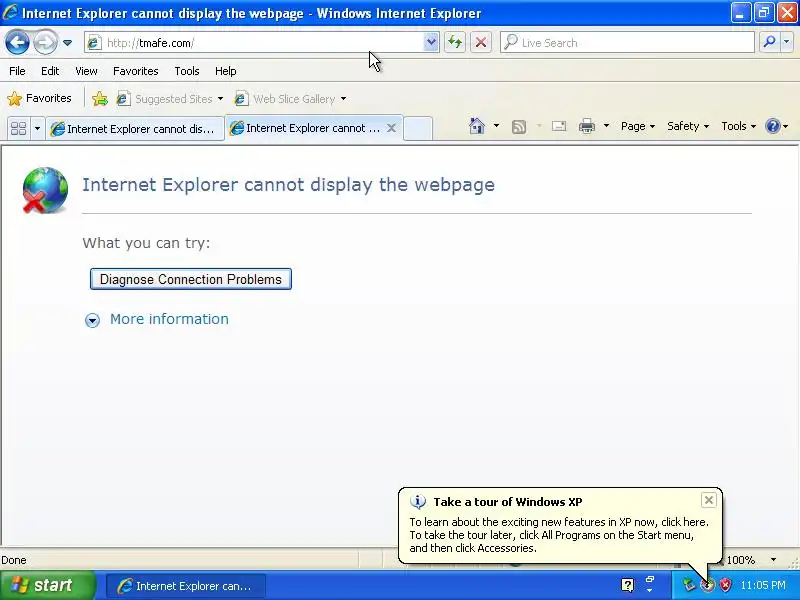Open the Page command menu
The image size is (800, 600).
point(638,126)
